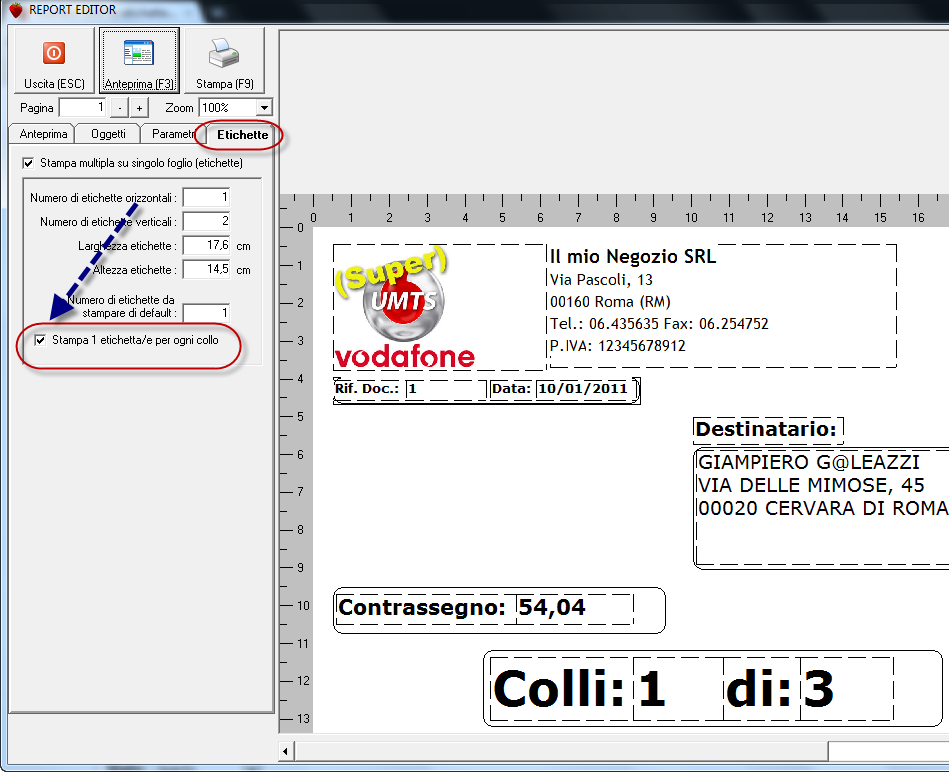This screenshot has height=772, width=949.
Task: Click the Larghezza etichette field
Action: (x=206, y=245)
